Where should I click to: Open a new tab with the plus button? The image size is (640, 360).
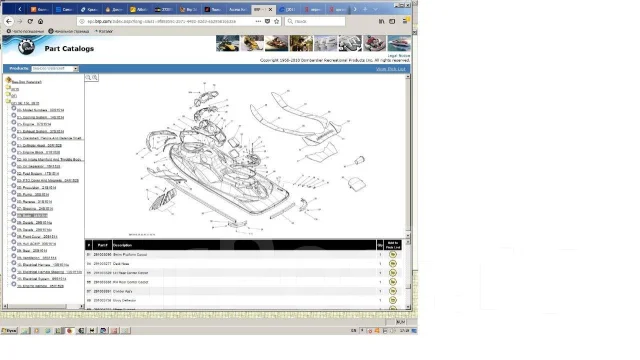pyautogui.click(x=365, y=9)
